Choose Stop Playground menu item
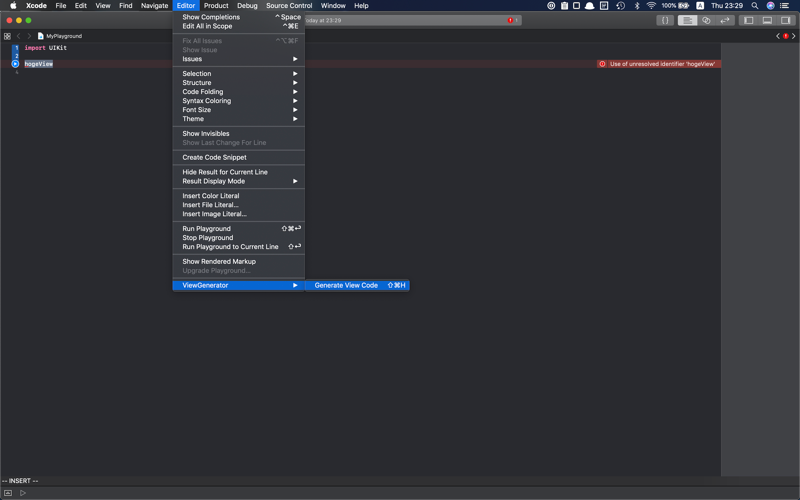 [238, 238]
